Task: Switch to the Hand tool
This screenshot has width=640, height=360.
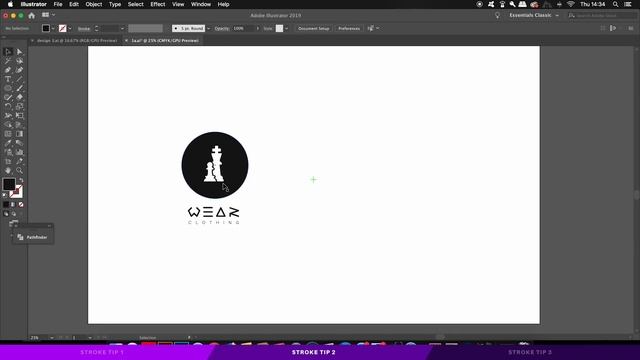Action: tap(8, 171)
